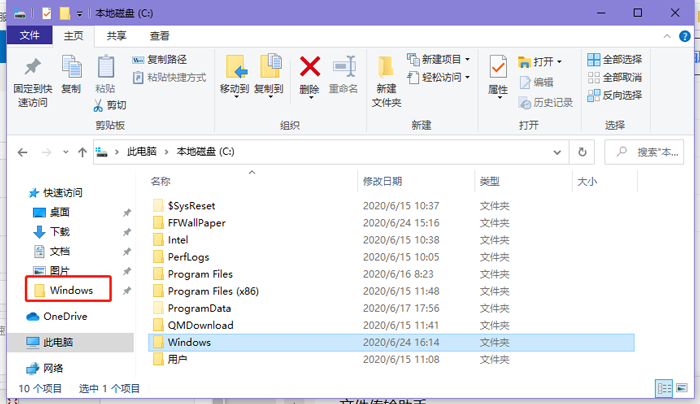Click Select all (全部选择)
The height and width of the screenshot is (404, 700).
point(615,59)
